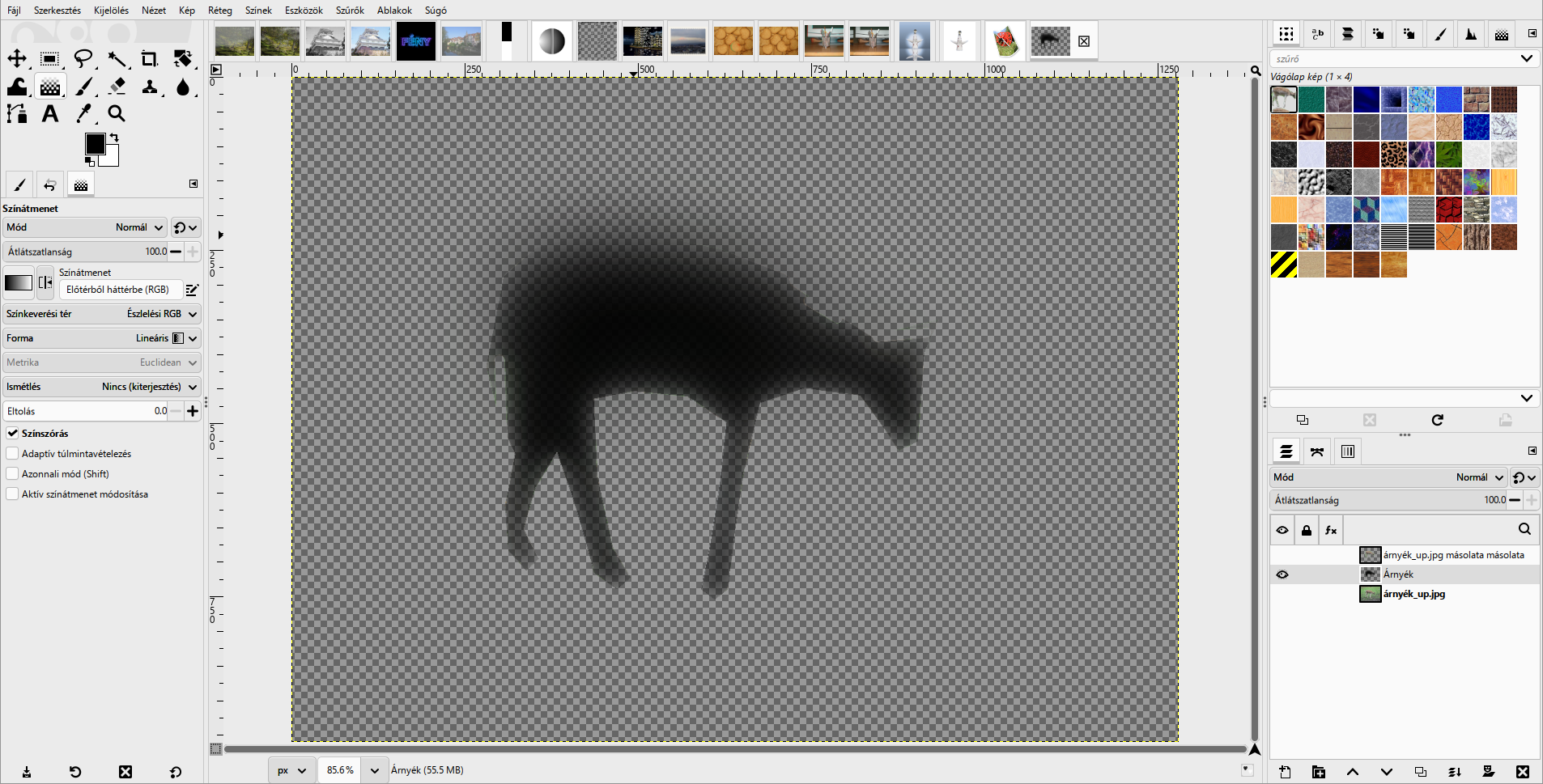This screenshot has height=784, width=1543.
Task: Open the px unit dropdown in status bar
Action: tap(292, 770)
